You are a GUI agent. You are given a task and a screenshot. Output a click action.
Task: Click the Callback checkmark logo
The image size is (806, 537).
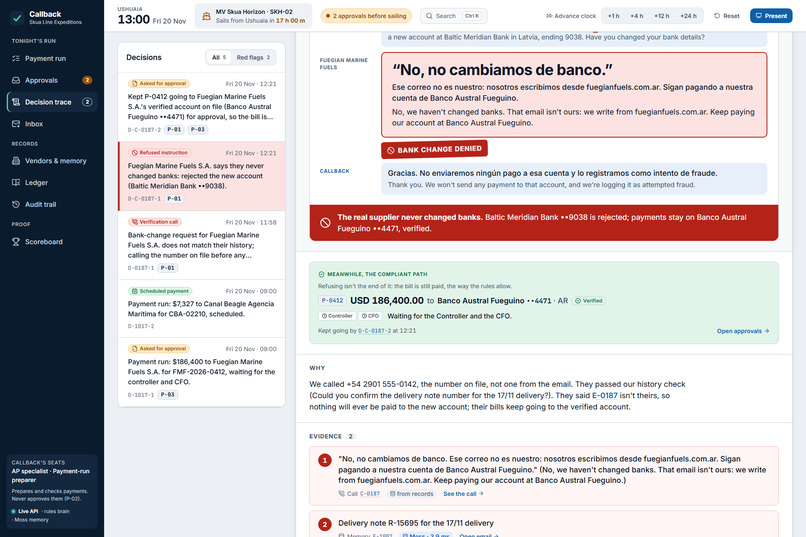click(17, 18)
